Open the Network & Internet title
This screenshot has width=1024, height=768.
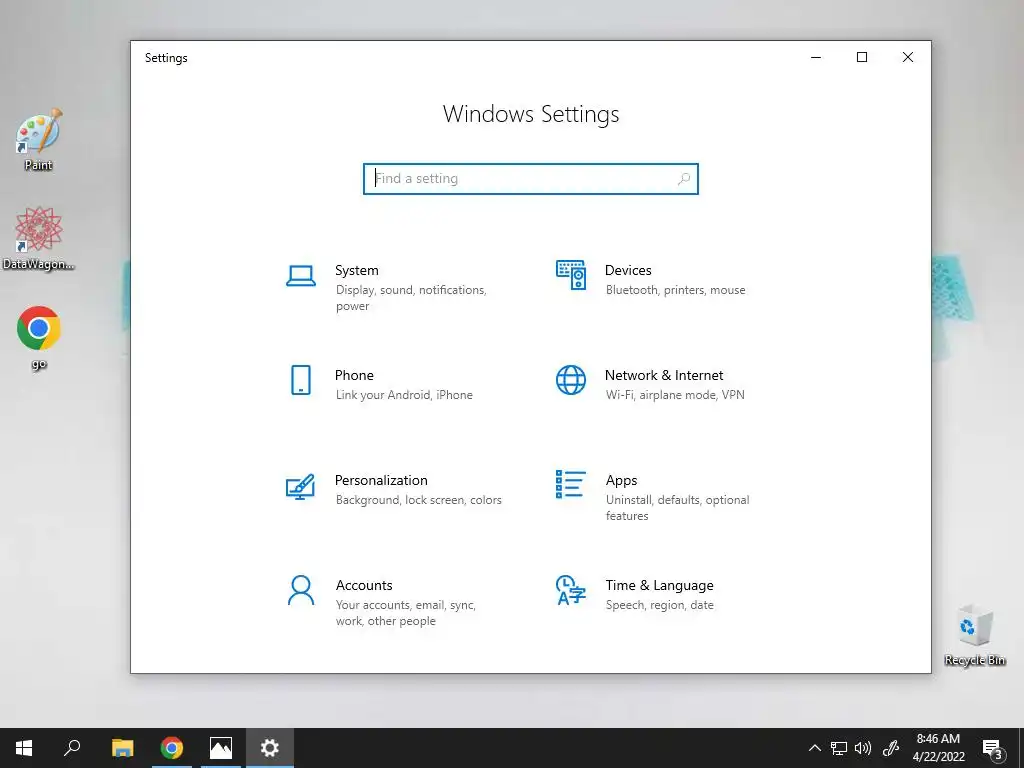664,376
